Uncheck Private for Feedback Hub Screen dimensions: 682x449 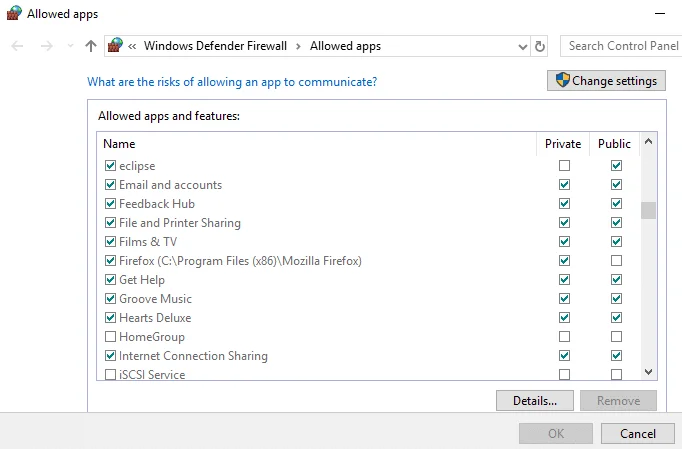[x=564, y=204]
